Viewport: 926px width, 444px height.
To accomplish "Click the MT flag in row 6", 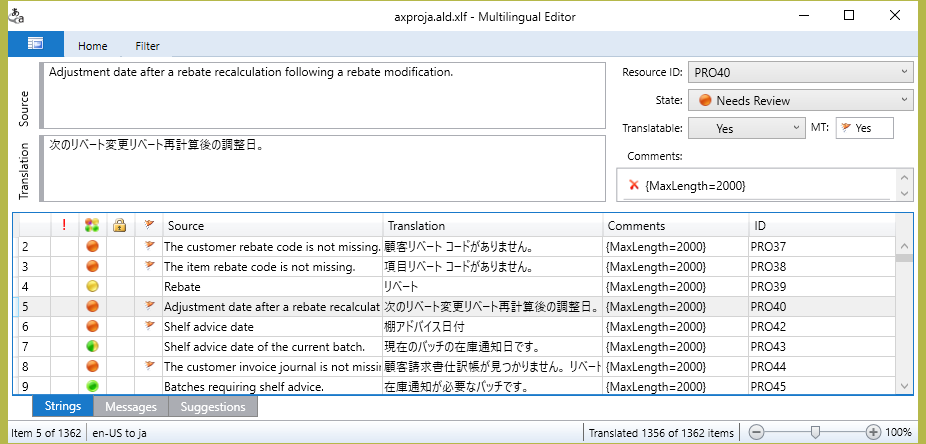I will [x=149, y=326].
